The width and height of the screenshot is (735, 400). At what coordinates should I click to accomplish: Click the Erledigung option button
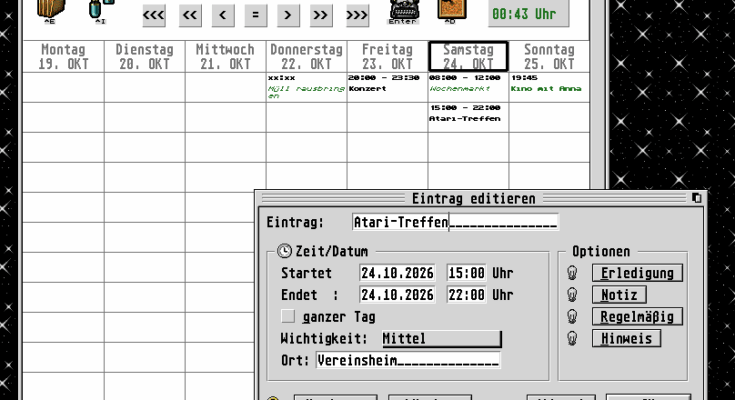[637, 273]
